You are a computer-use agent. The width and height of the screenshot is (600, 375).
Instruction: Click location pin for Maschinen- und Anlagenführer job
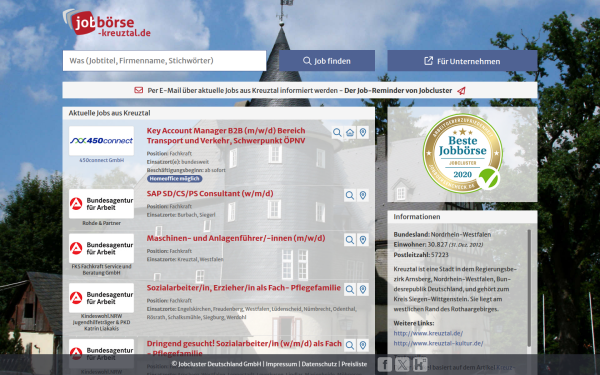(363, 240)
